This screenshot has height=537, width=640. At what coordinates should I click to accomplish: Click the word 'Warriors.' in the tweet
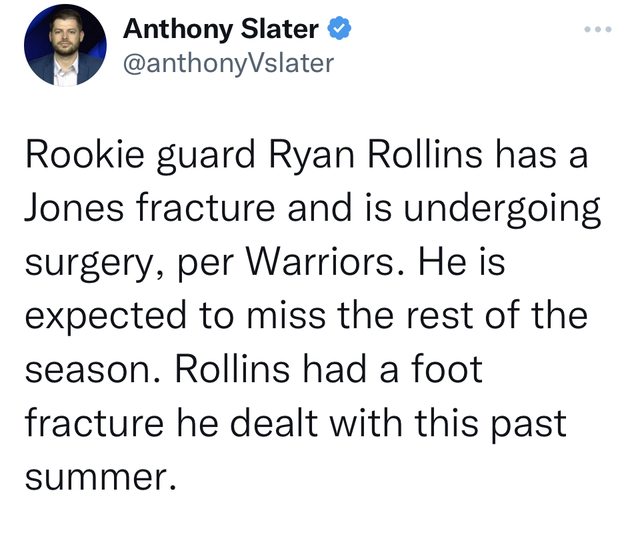pos(326,262)
